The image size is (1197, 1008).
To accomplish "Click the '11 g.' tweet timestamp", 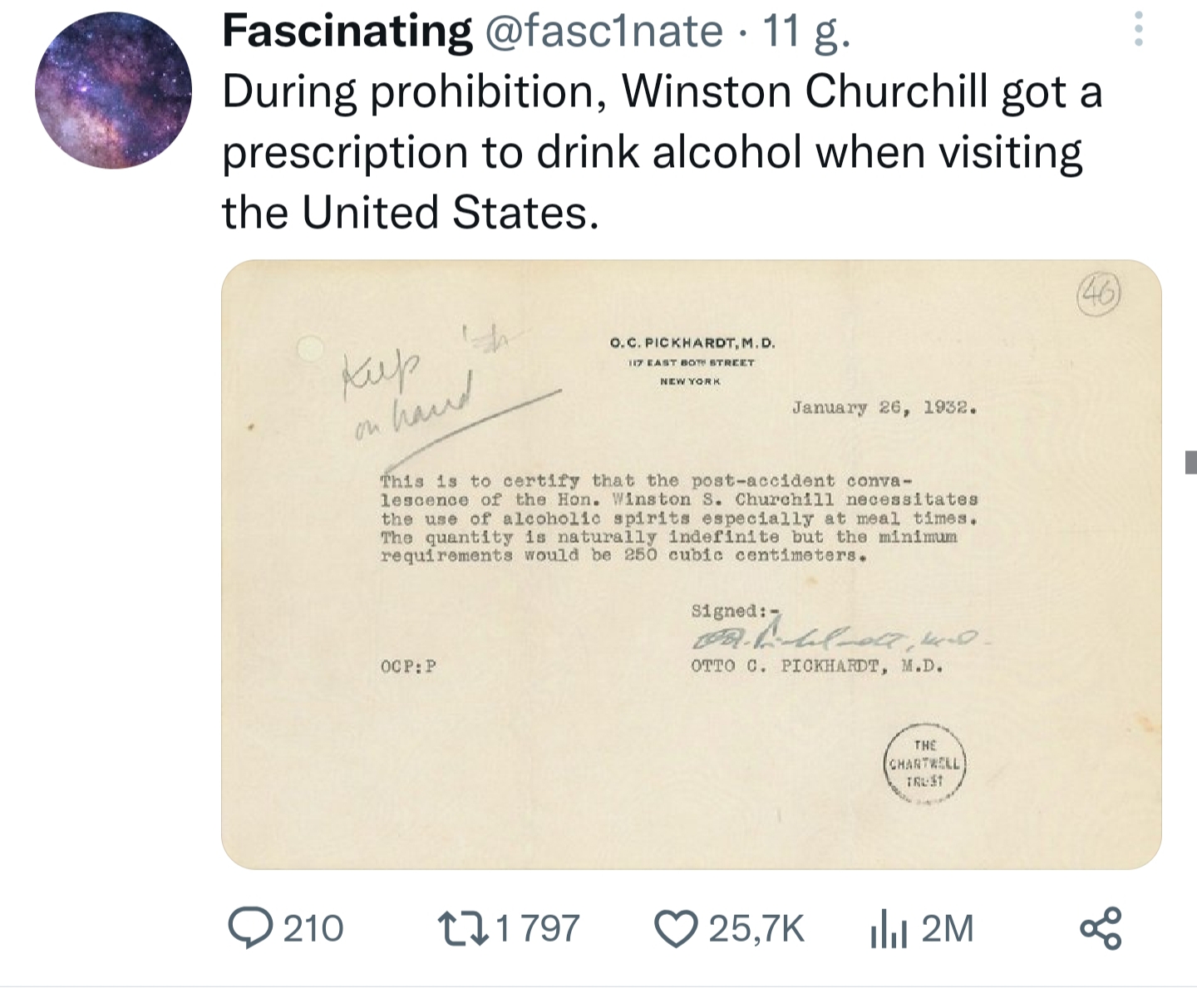I will click(x=805, y=32).
